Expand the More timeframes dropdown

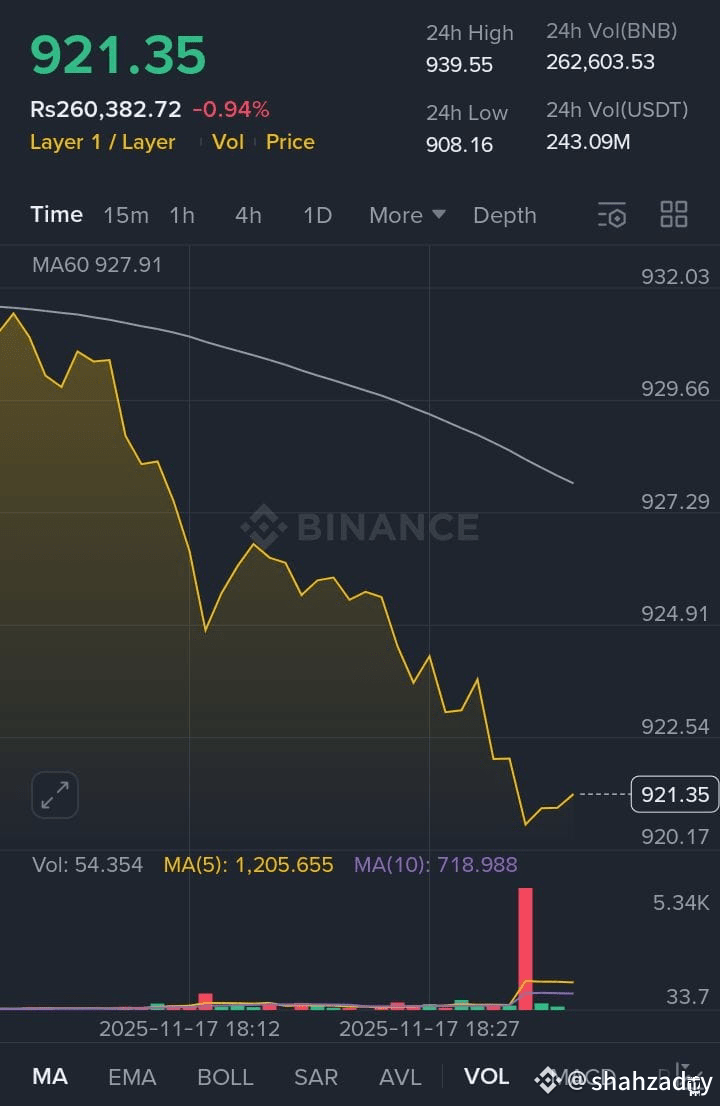click(x=407, y=215)
